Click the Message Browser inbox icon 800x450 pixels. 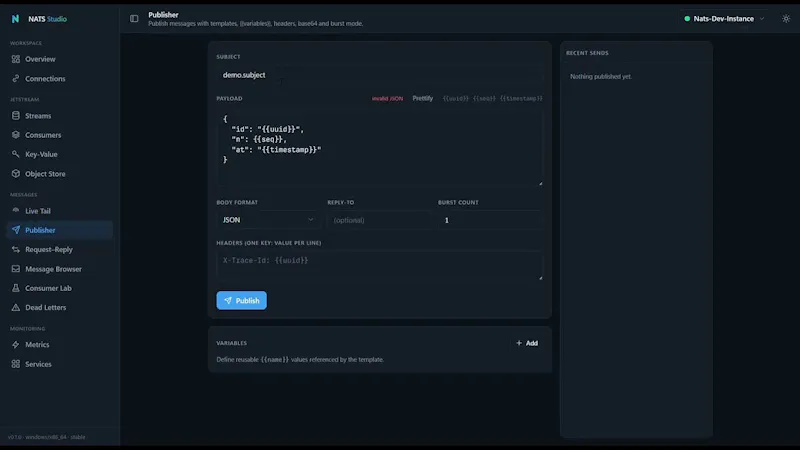tap(16, 269)
